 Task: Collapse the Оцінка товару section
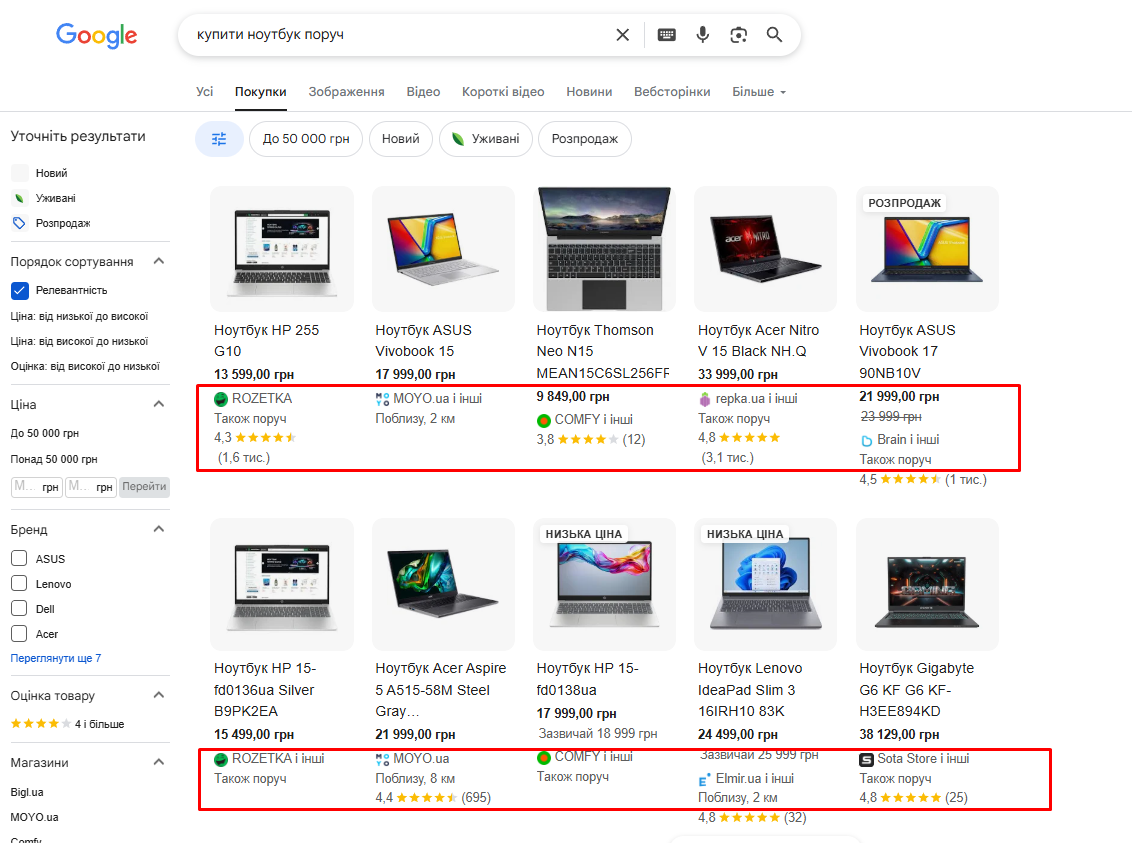[159, 695]
